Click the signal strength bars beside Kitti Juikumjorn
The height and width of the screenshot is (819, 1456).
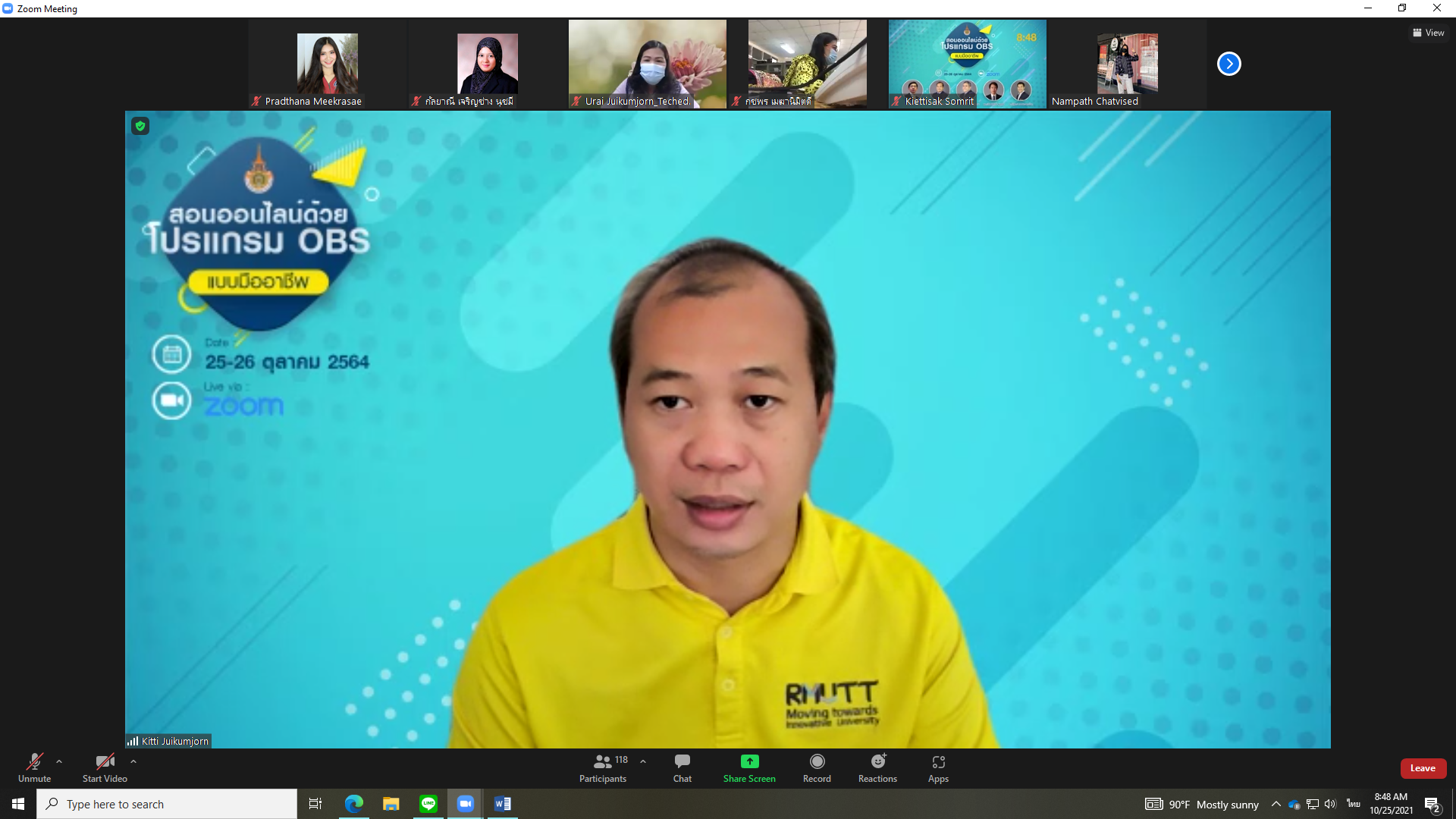tap(133, 741)
